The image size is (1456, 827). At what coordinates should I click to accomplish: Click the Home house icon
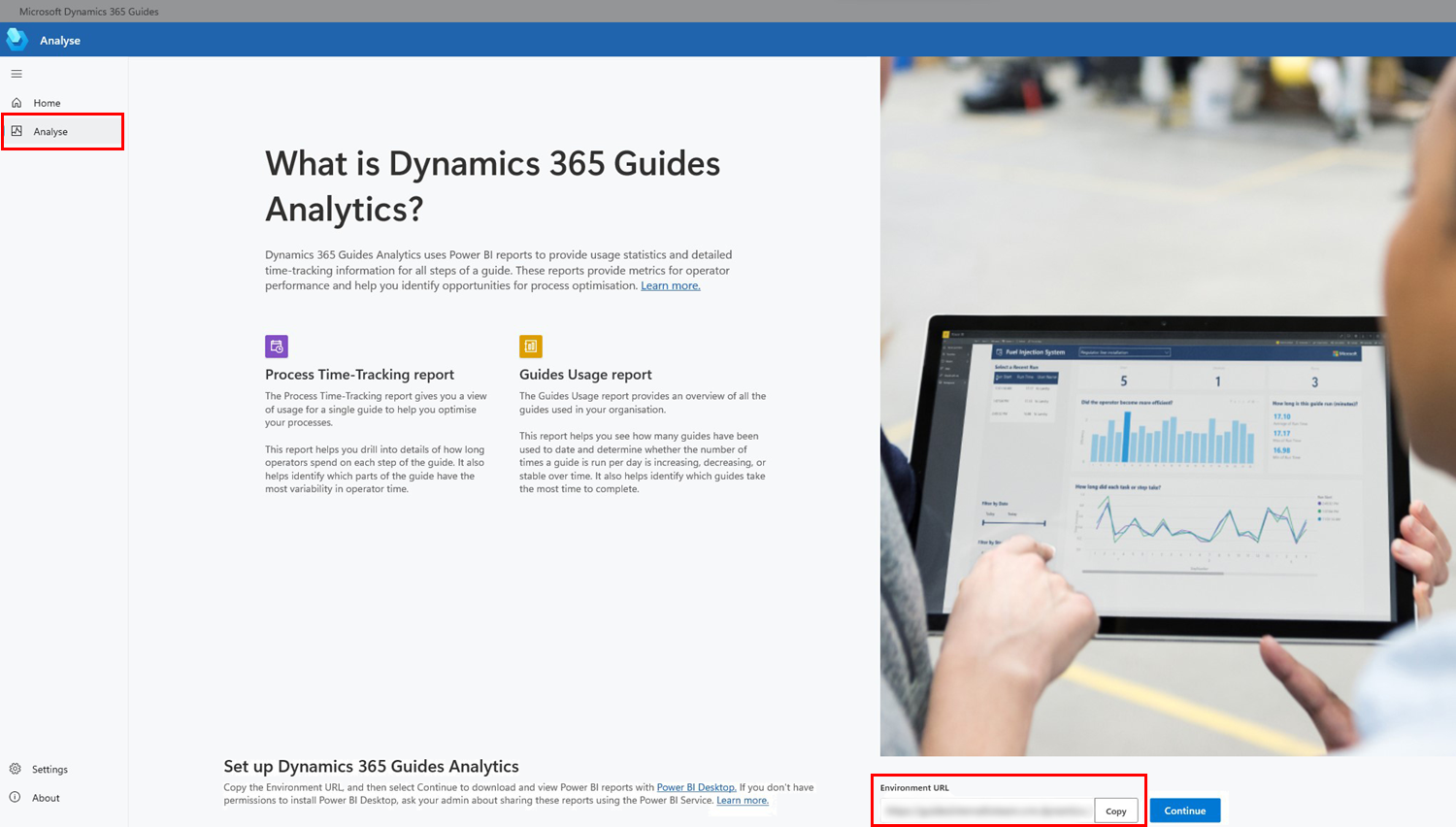pos(17,103)
